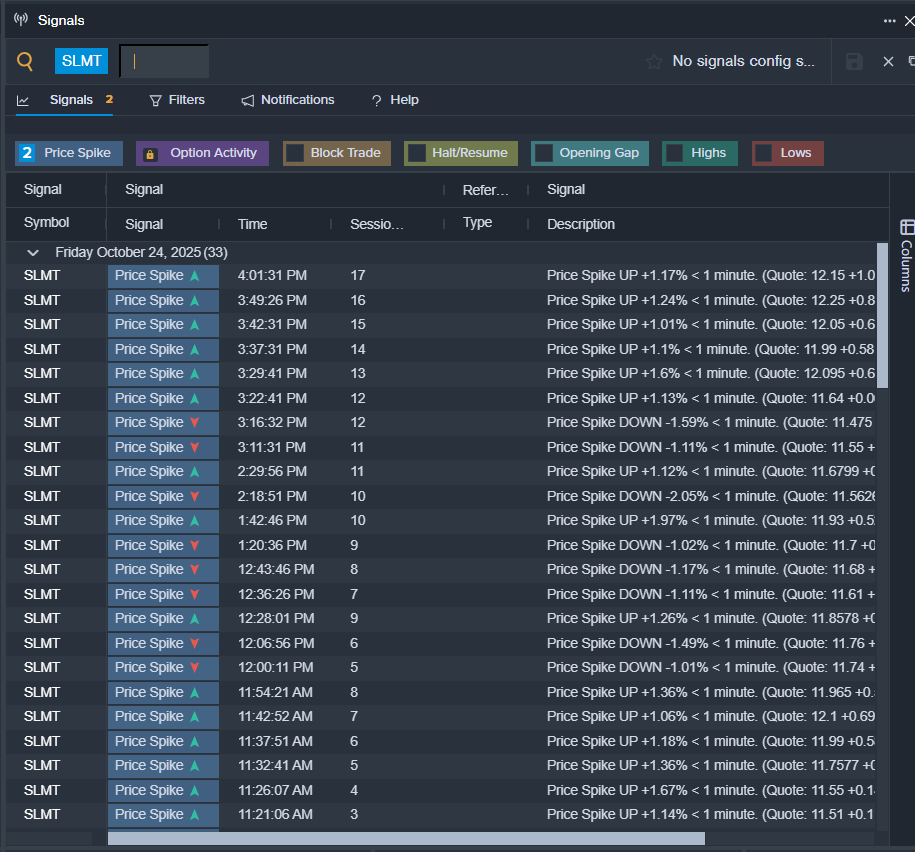Switch to the Filters tab
Viewport: 915px width, 852px height.
point(177,100)
